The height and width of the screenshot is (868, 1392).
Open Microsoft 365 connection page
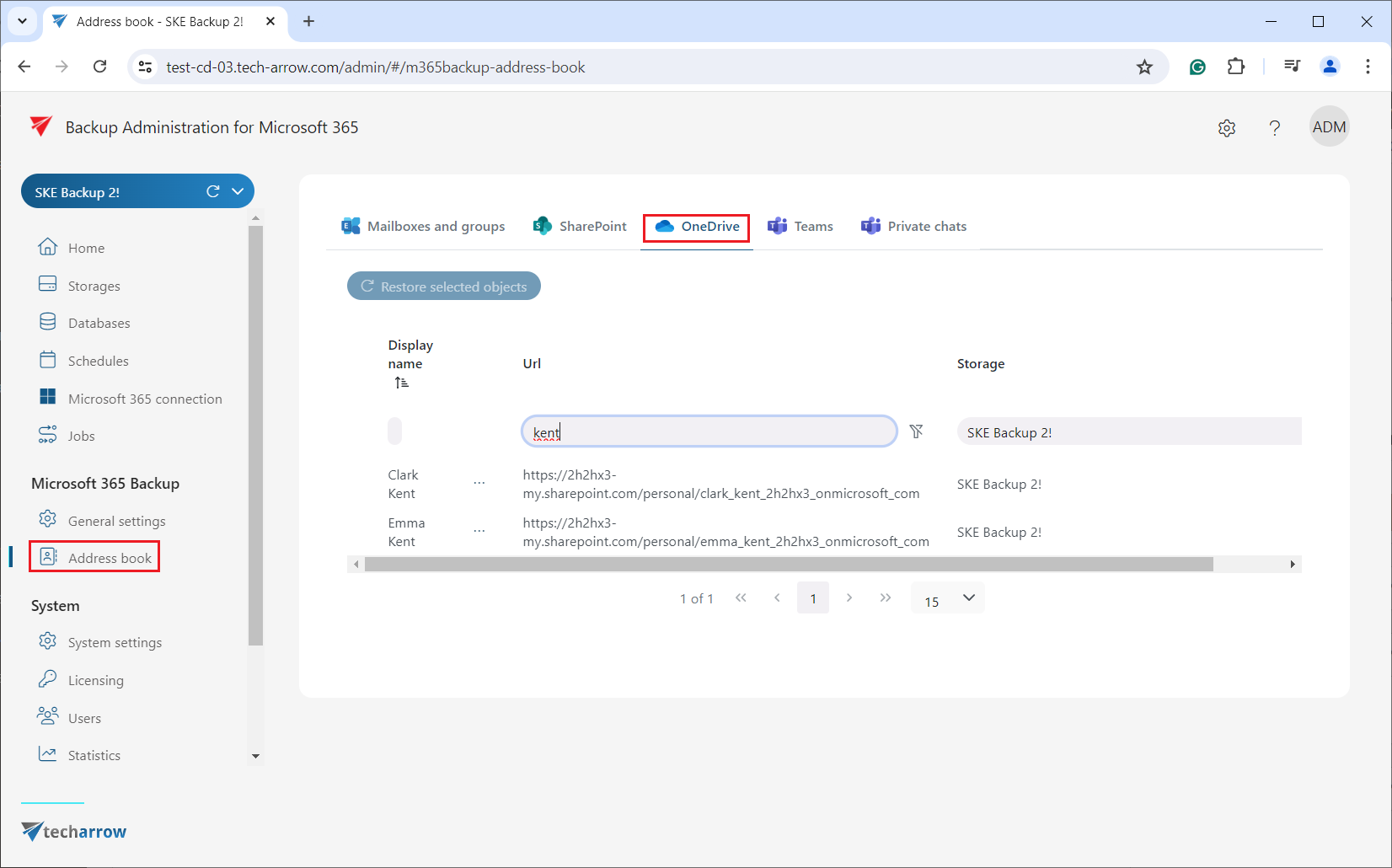144,399
